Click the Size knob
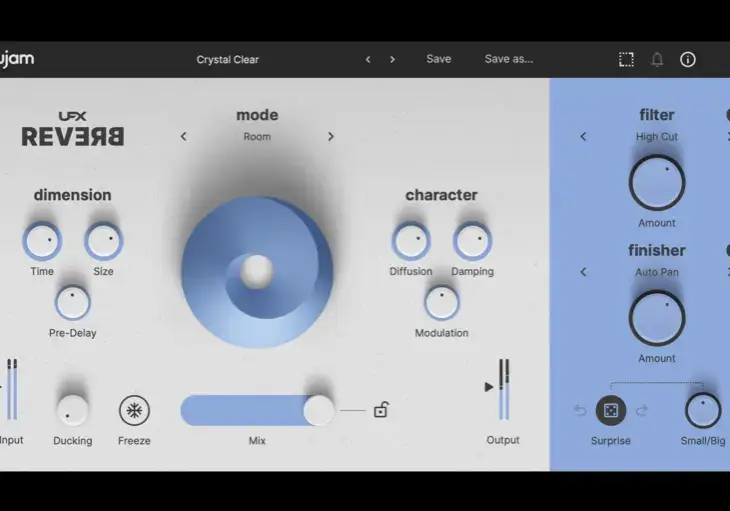 [103, 241]
